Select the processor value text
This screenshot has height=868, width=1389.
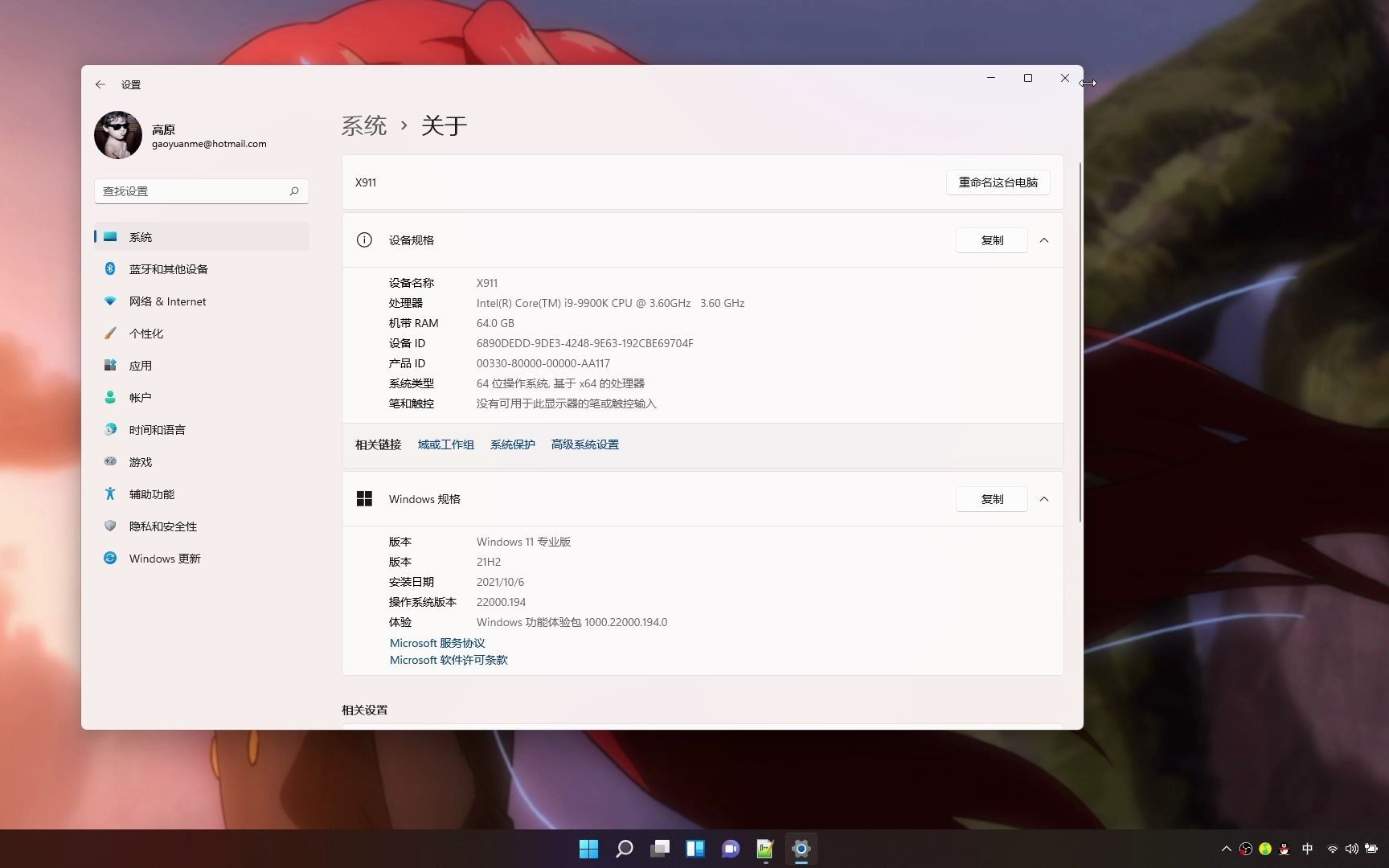(x=610, y=303)
